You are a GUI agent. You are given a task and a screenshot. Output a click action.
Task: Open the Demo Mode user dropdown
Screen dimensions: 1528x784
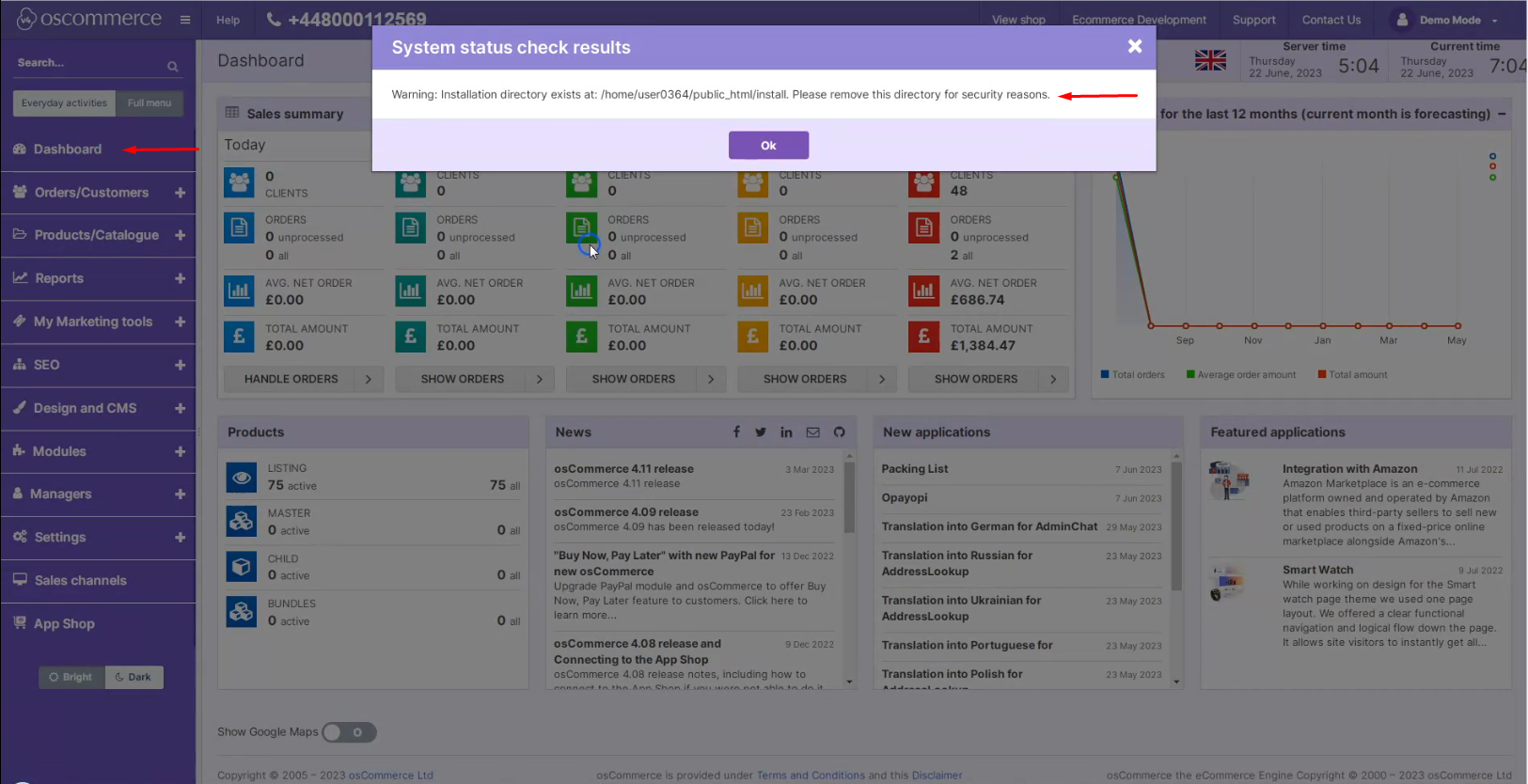[x=1448, y=20]
